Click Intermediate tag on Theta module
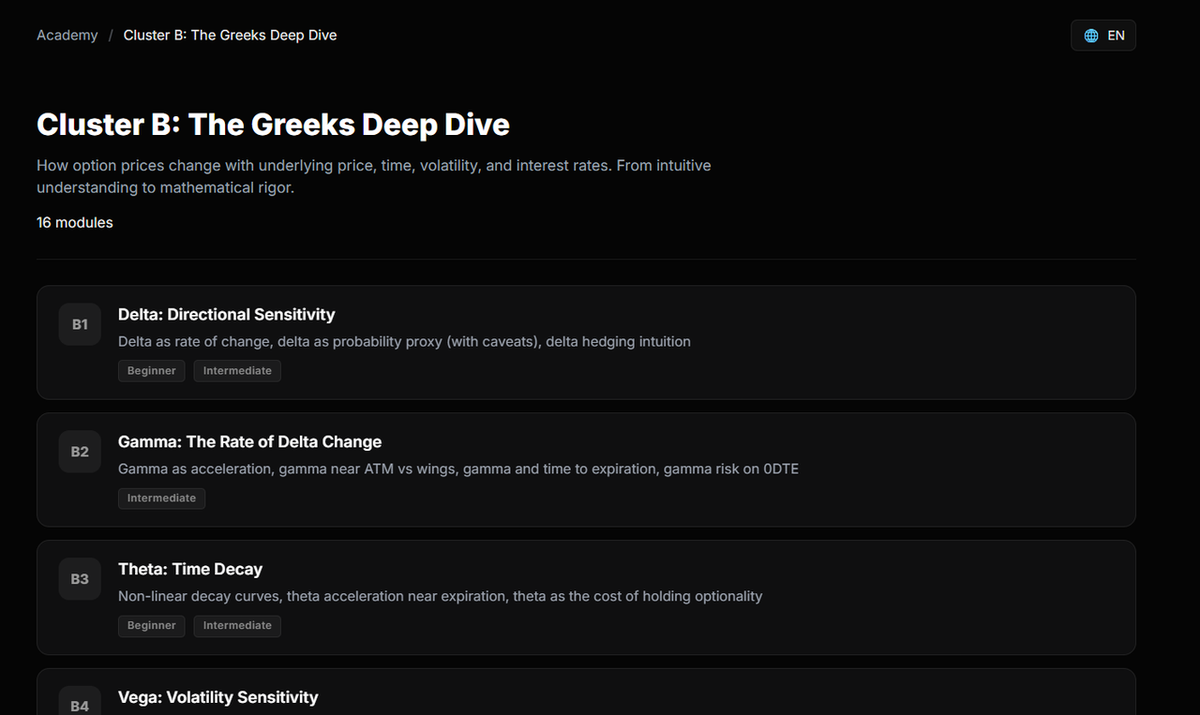The height and width of the screenshot is (715, 1200). [x=237, y=626]
